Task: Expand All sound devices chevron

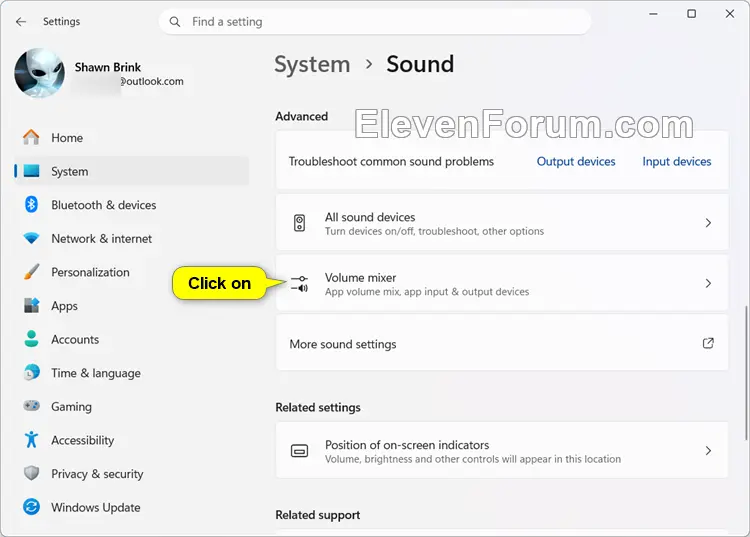Action: click(x=708, y=223)
